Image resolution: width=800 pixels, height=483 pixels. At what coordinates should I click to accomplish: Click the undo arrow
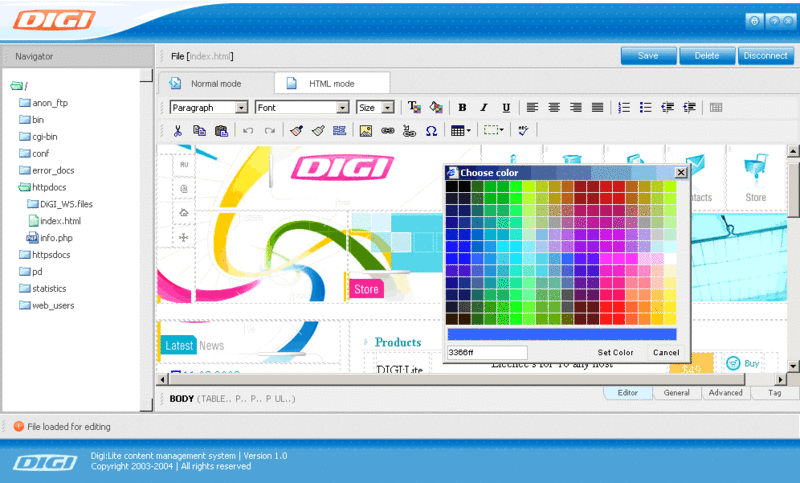tap(248, 131)
